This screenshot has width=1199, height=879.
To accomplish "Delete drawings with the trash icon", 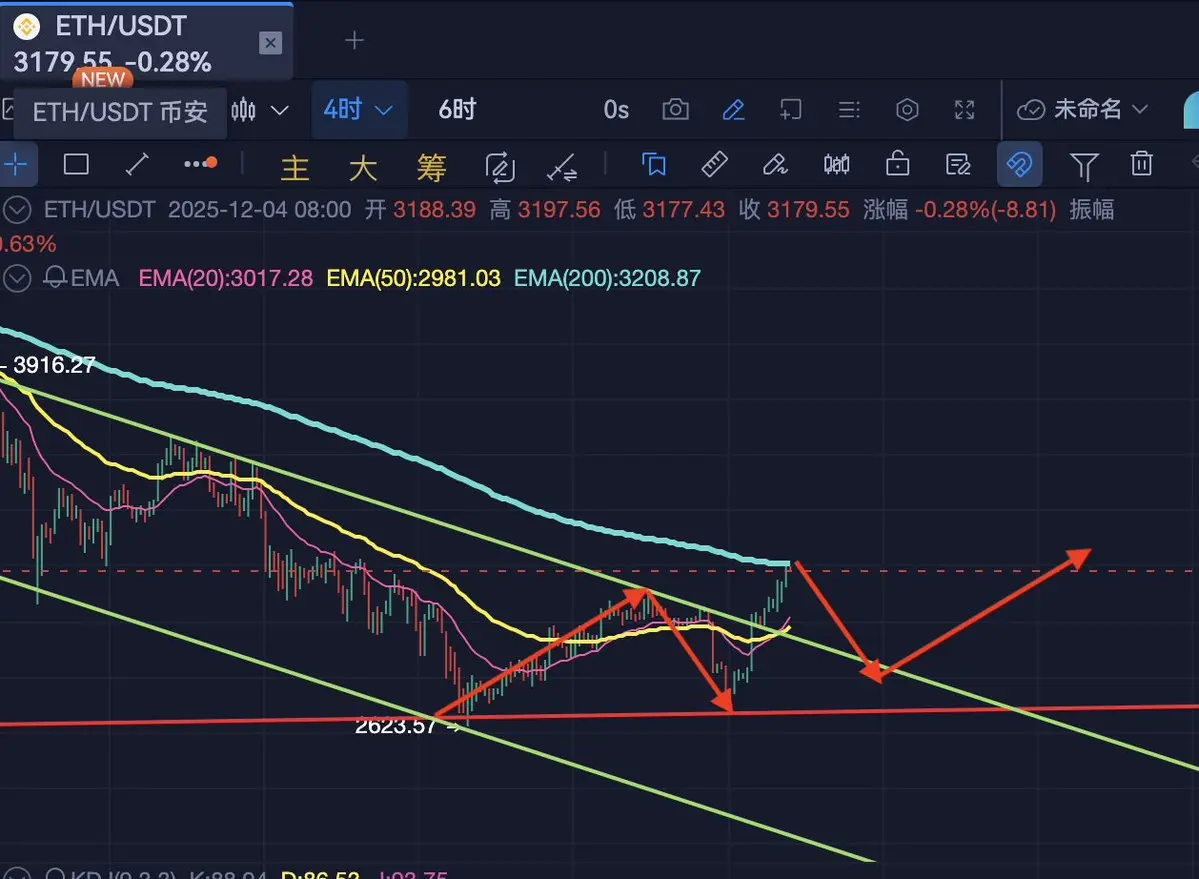I will coord(1142,164).
